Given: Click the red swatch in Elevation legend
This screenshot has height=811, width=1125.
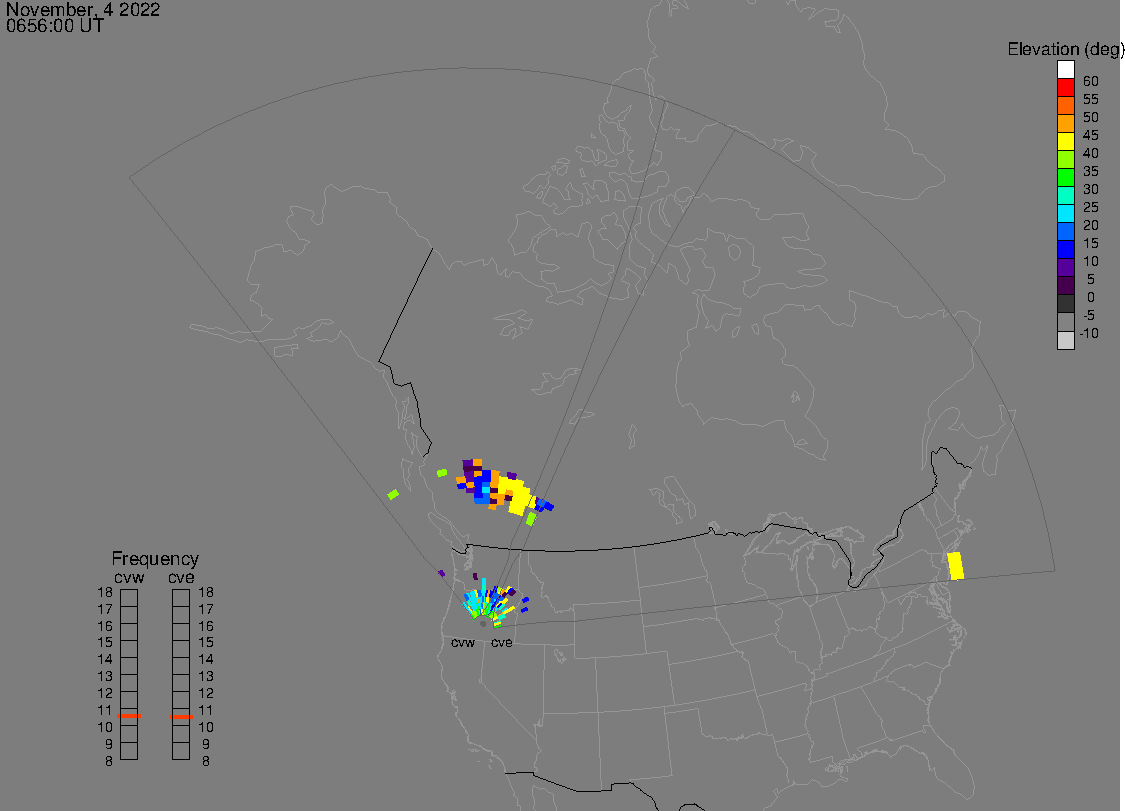Looking at the screenshot, I should [1066, 87].
